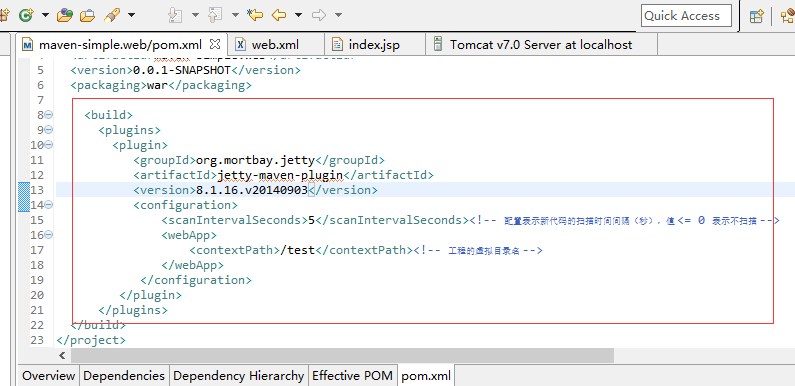Open the New Java Class dropdown arrow
This screenshot has height=386, width=795.
tap(45, 15)
